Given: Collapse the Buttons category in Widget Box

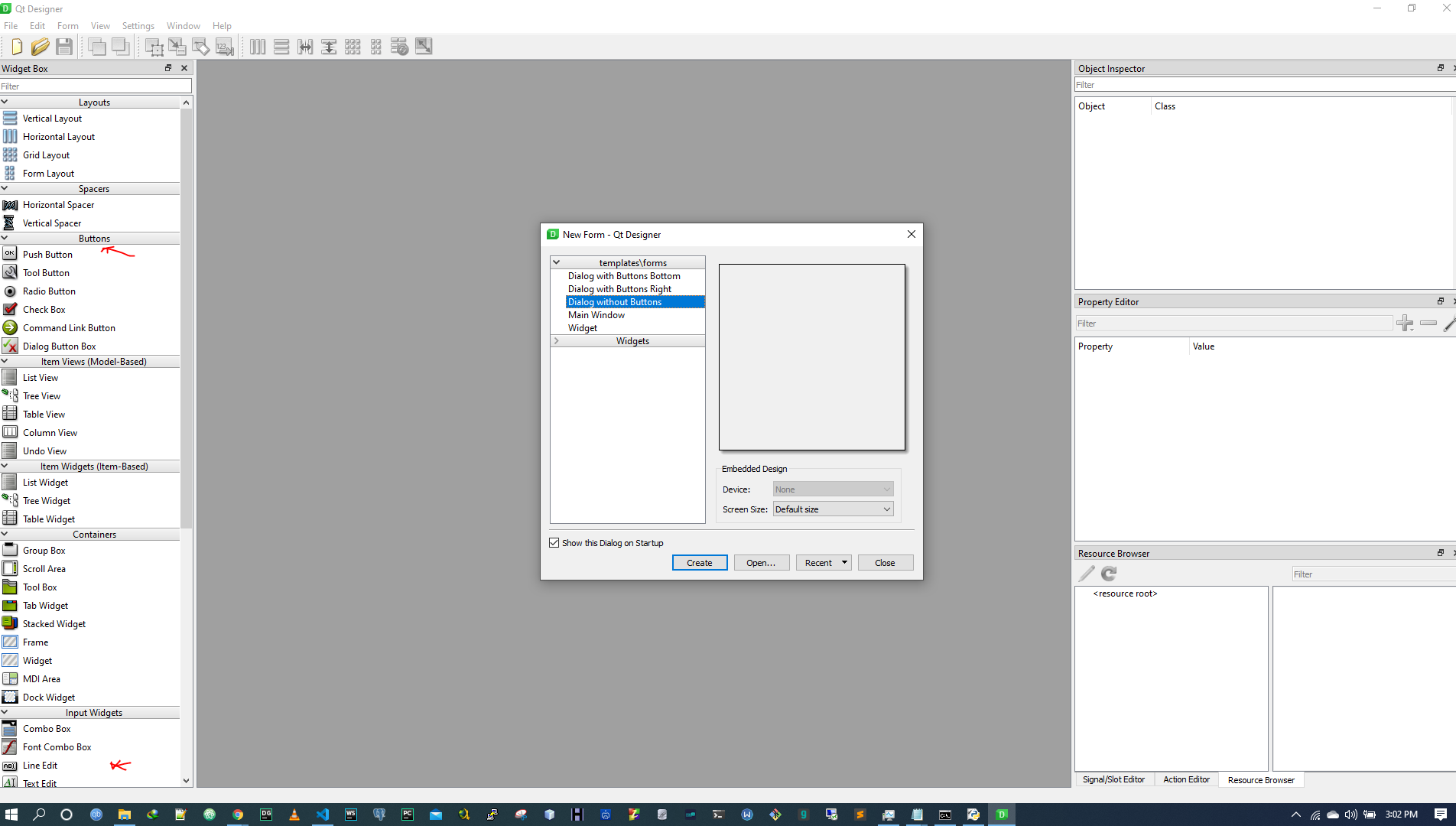Looking at the screenshot, I should 5,238.
